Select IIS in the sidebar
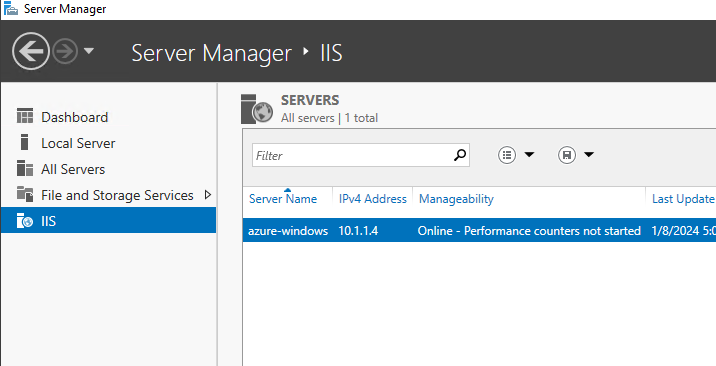 coord(108,220)
